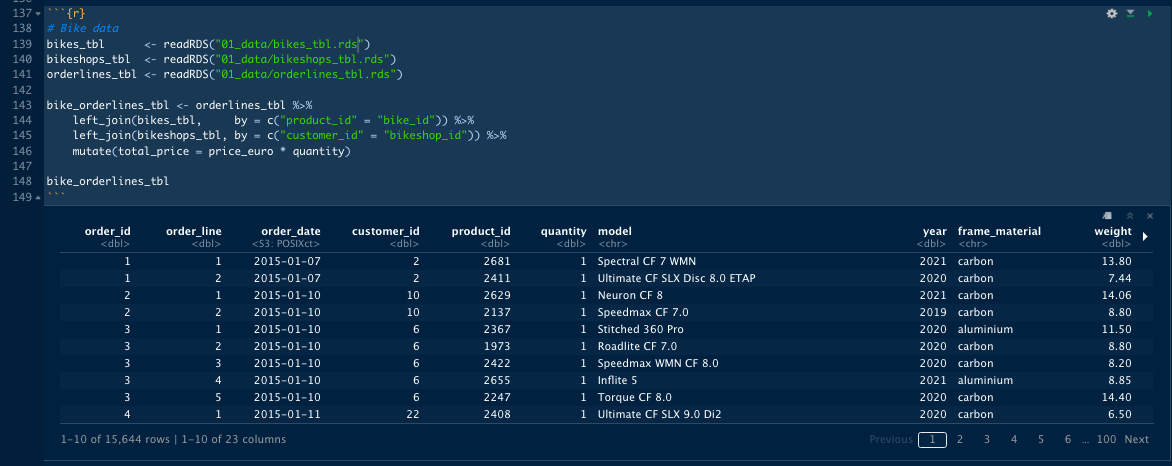The height and width of the screenshot is (466, 1172).
Task: Click order date 2015-01-11 cell
Action: (287, 414)
